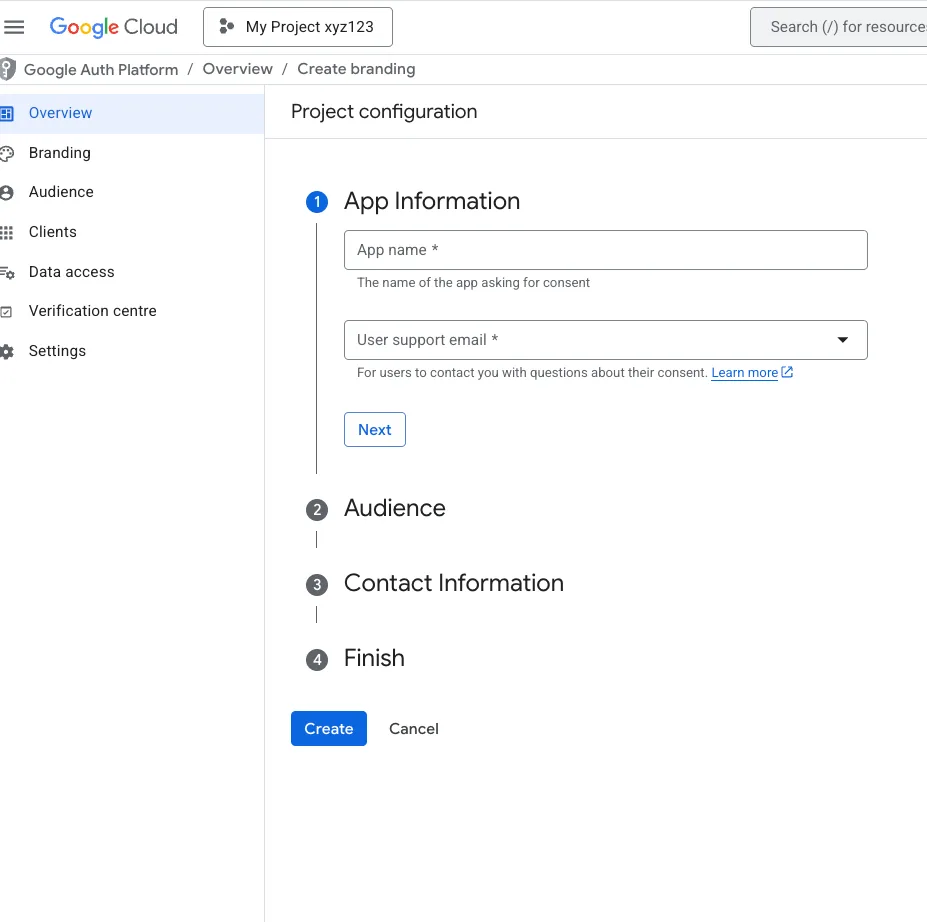Expand the Contact Information step
927x922 pixels.
(453, 583)
